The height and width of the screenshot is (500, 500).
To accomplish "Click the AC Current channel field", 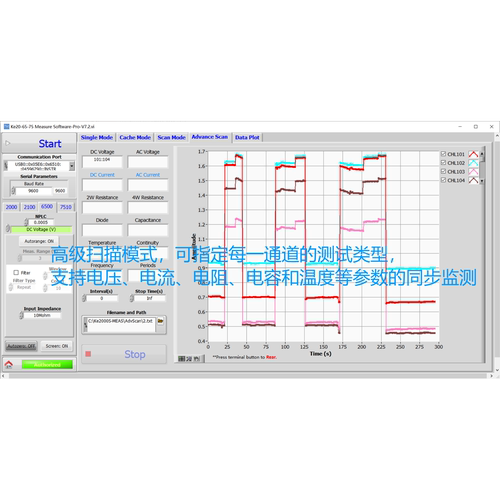I will [148, 185].
